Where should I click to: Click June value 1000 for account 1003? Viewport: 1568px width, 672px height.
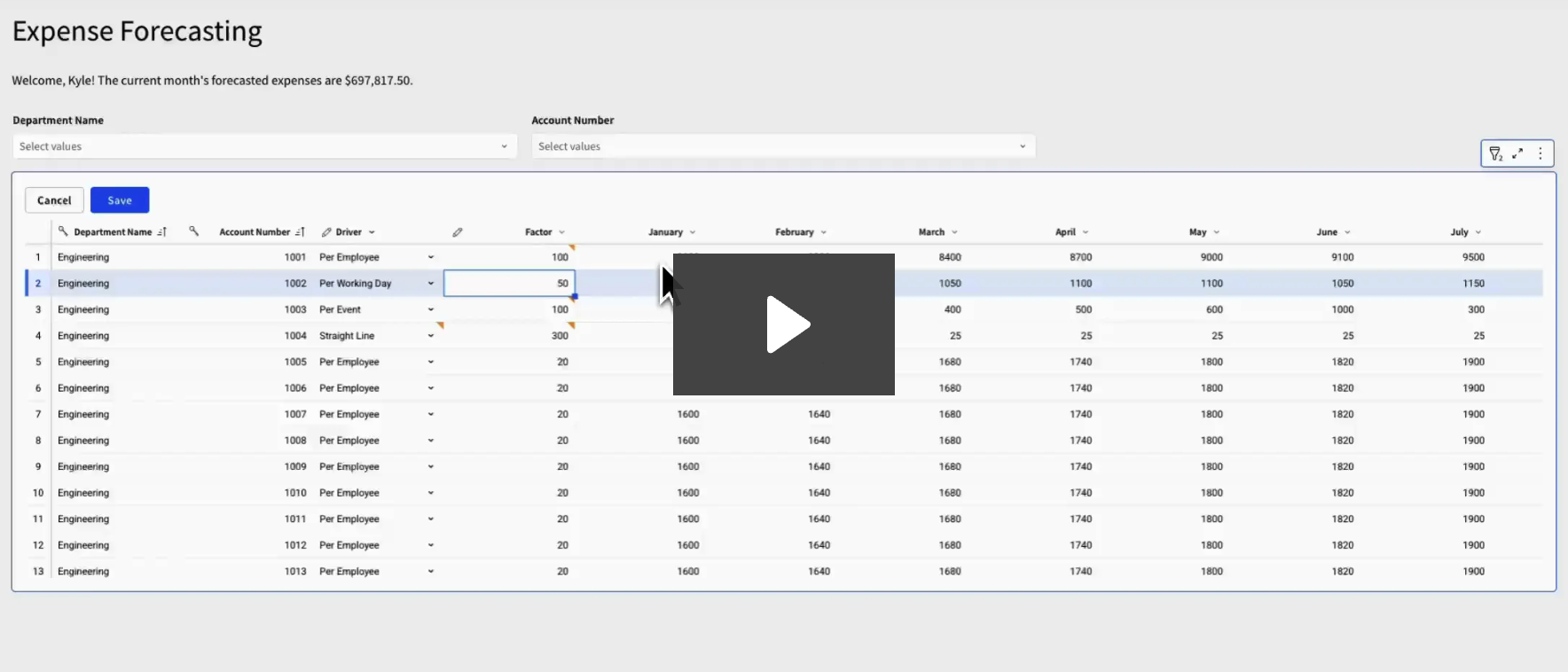[1343, 309]
